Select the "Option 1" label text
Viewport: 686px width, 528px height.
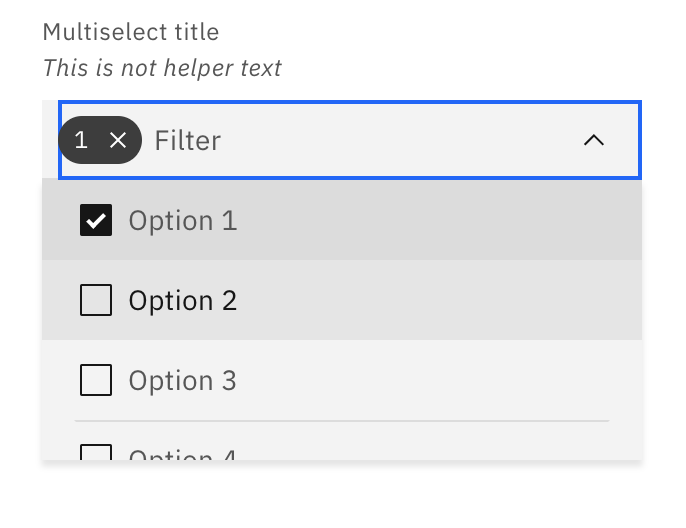point(183,221)
